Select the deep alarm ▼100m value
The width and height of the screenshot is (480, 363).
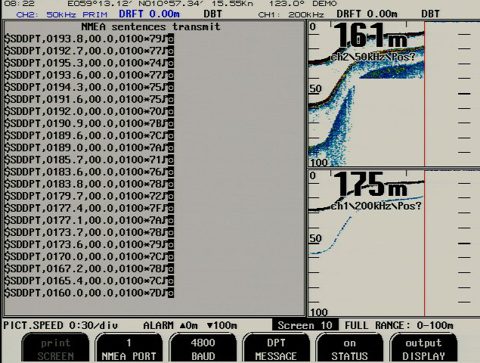point(222,325)
